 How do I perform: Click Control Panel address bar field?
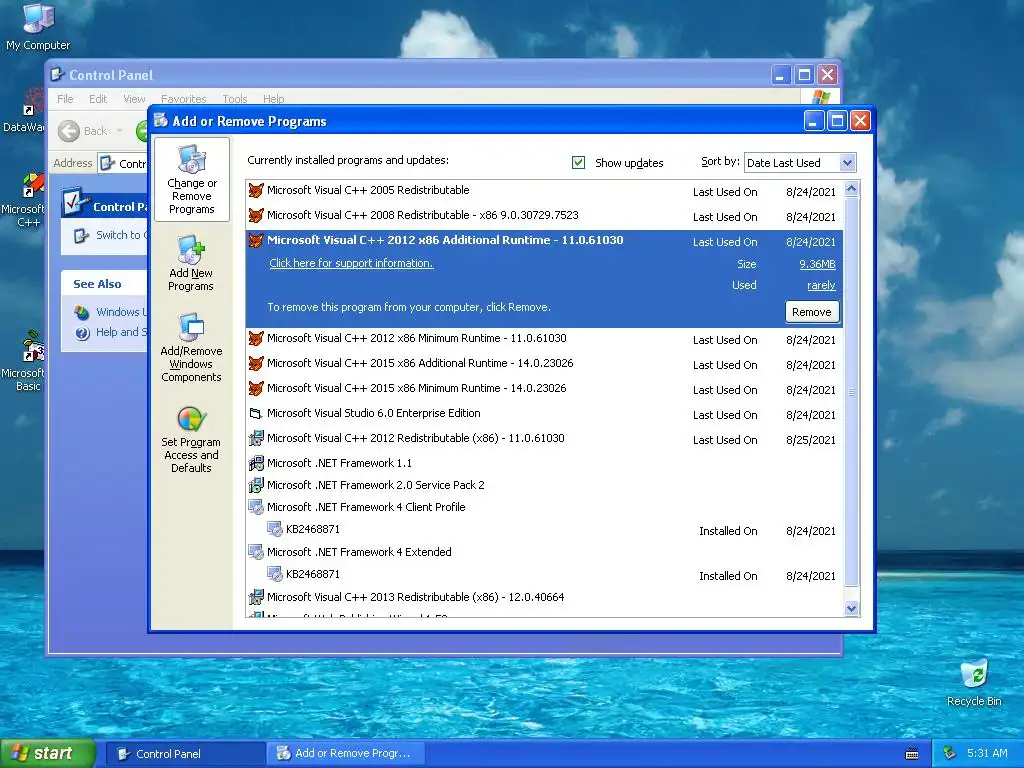pyautogui.click(x=124, y=163)
